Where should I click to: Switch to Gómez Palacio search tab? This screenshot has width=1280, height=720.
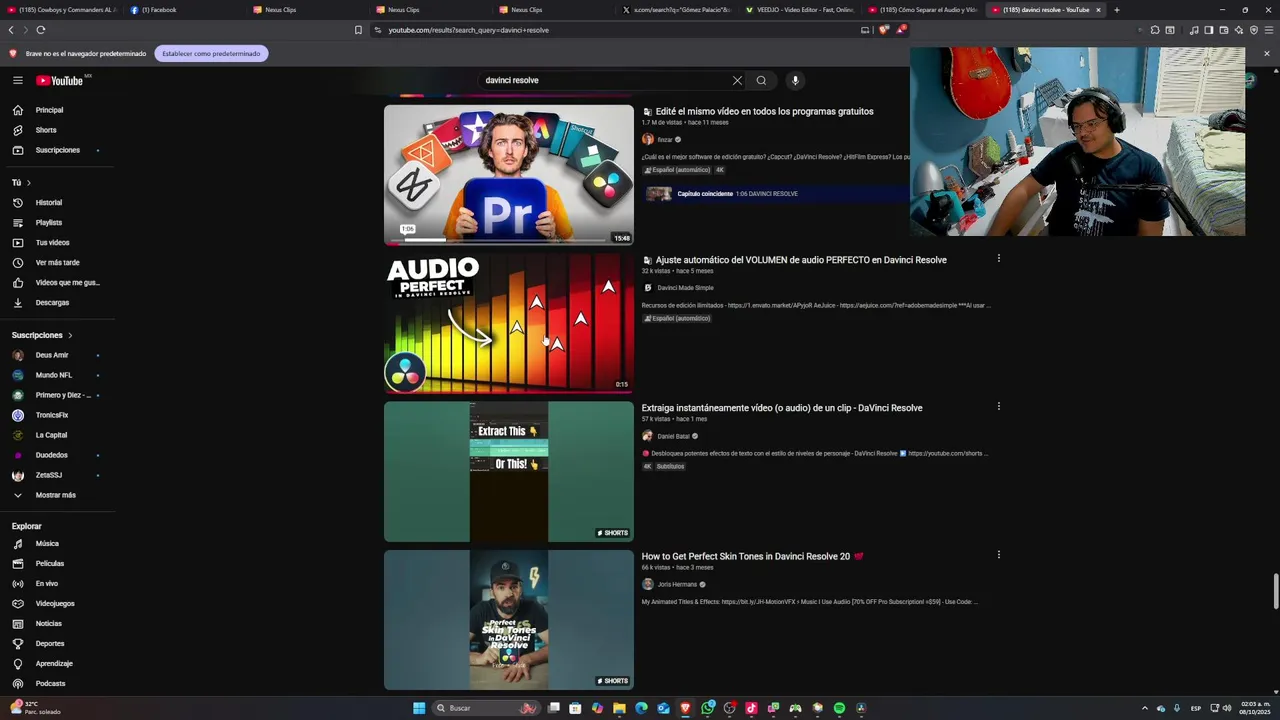(x=676, y=10)
